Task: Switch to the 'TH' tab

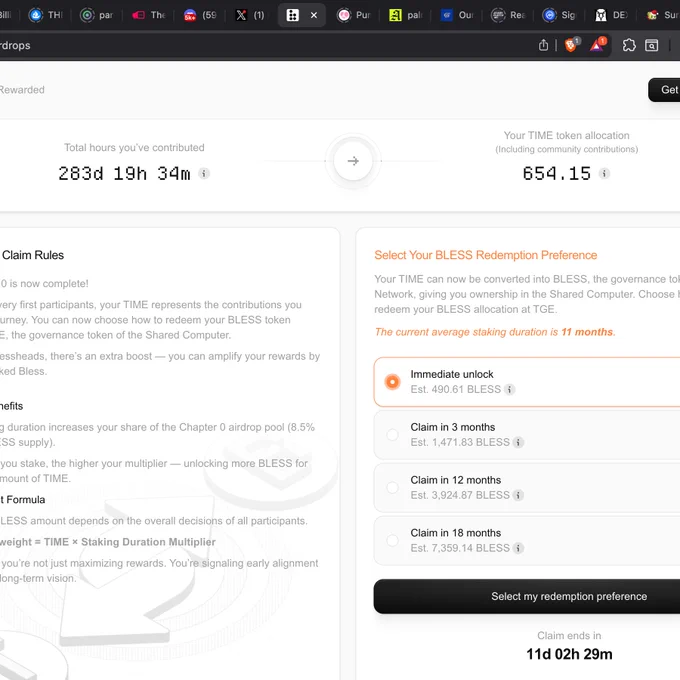Action: [46, 15]
